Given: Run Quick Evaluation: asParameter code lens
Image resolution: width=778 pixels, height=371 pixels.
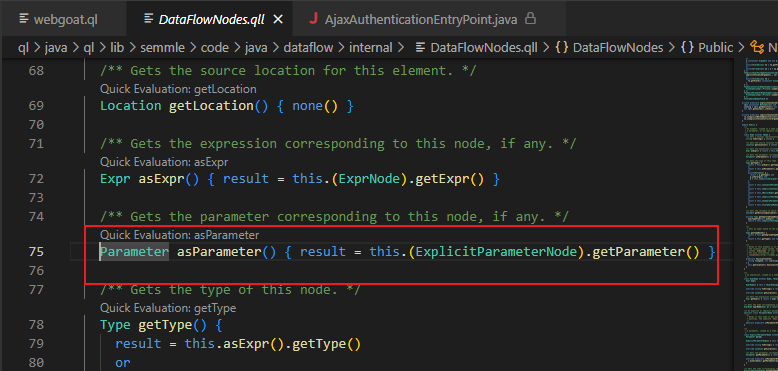Looking at the screenshot, I should (179, 235).
